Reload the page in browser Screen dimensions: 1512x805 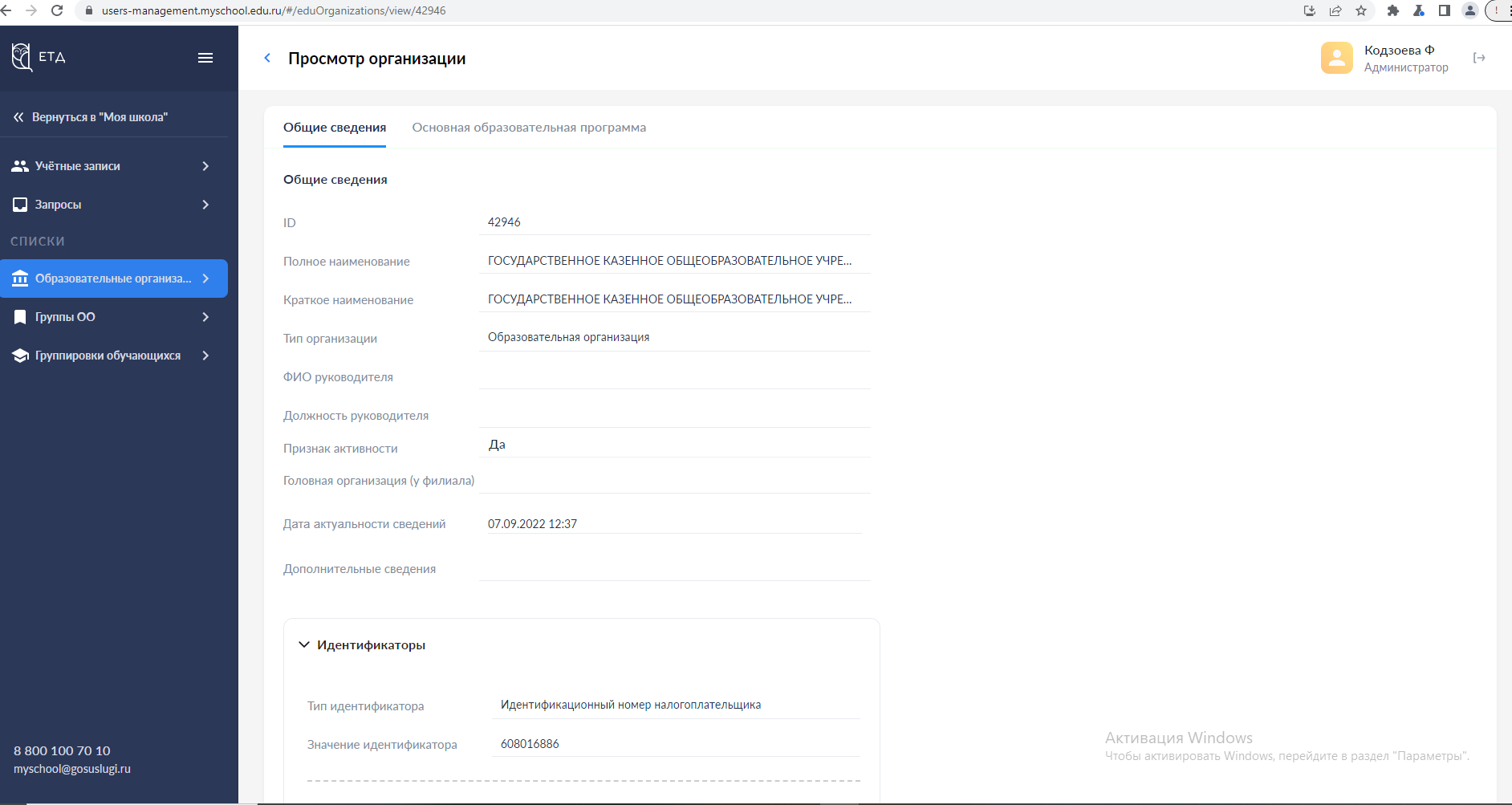tap(57, 10)
